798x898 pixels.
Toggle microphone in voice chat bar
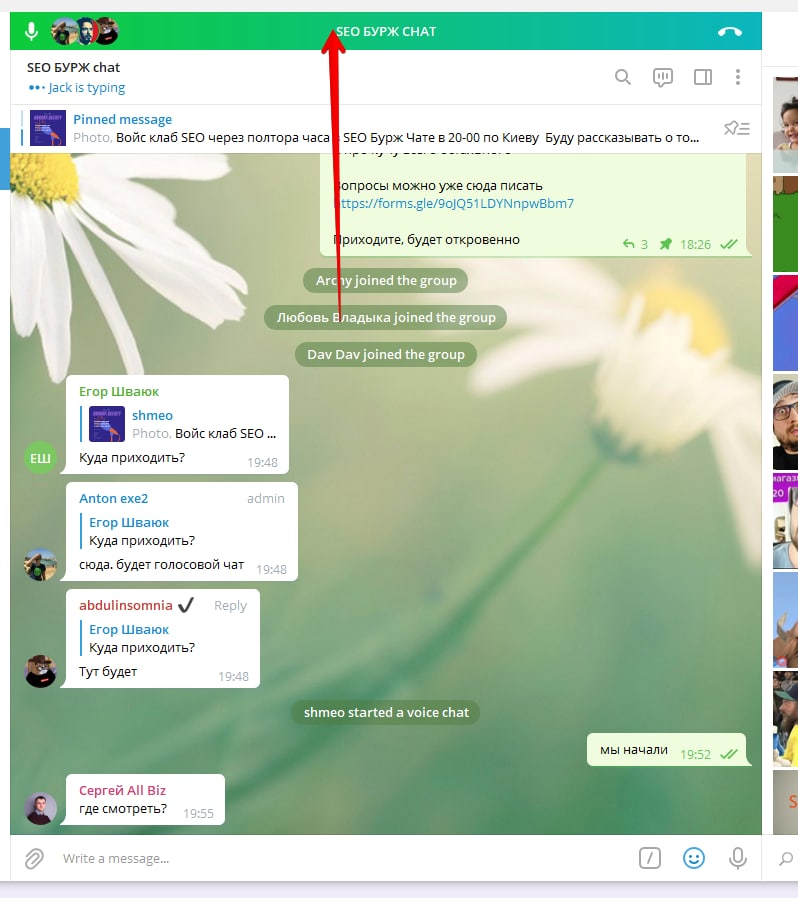[32, 31]
